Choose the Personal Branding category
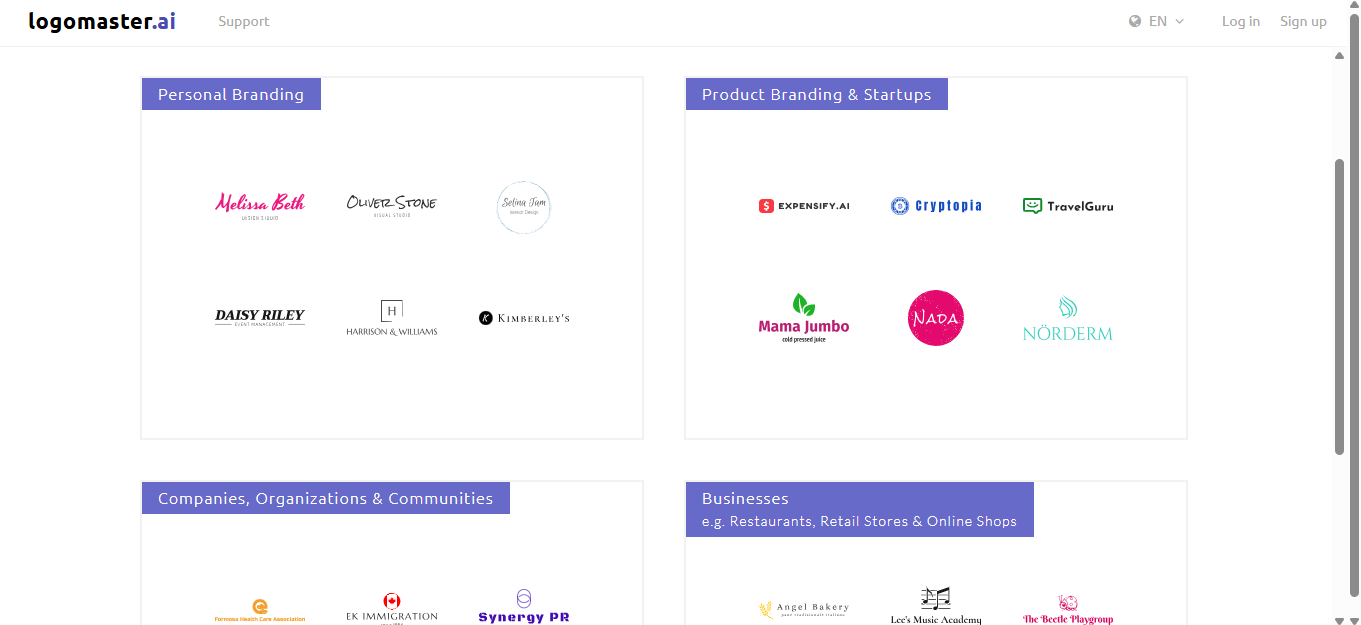 point(231,94)
